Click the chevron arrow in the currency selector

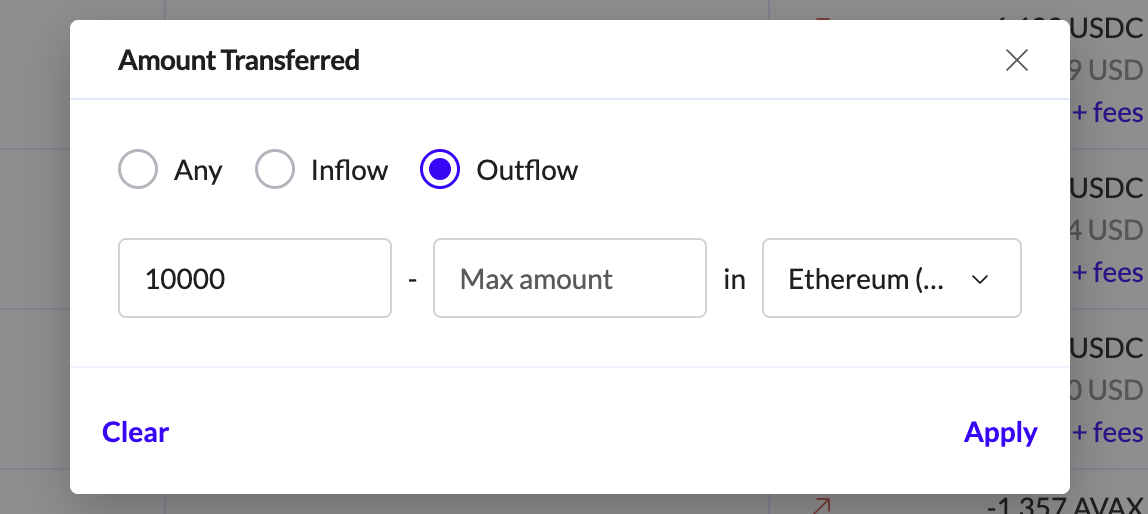click(x=980, y=279)
